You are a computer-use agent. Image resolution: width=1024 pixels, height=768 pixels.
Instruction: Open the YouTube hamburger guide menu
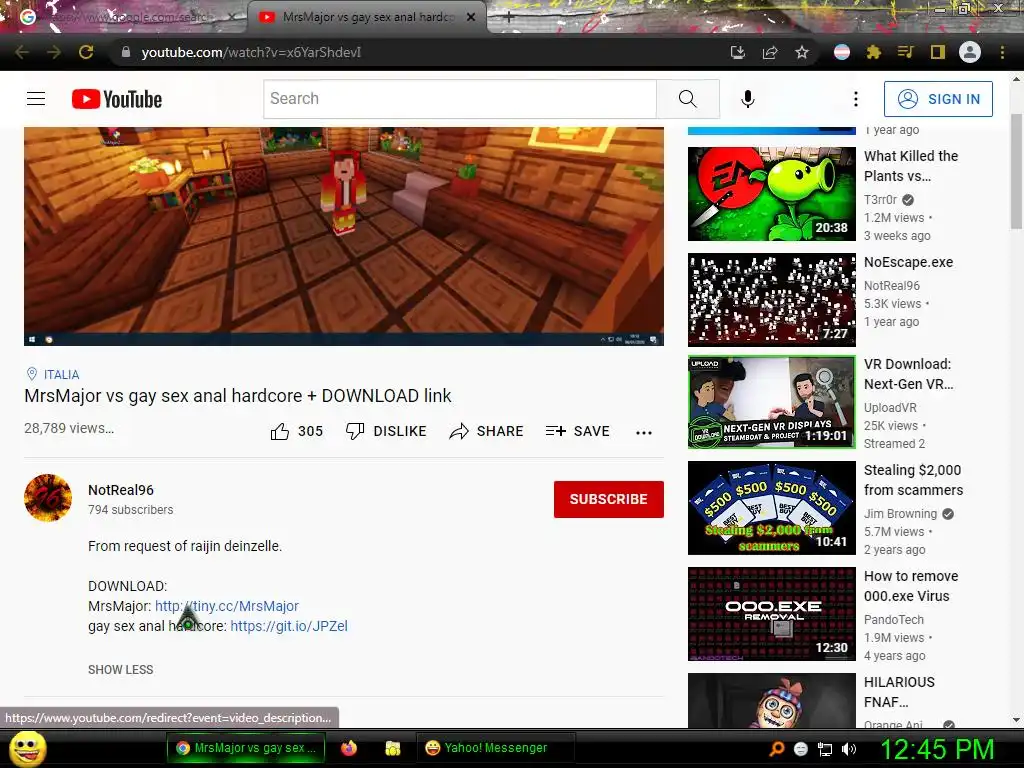pyautogui.click(x=36, y=99)
